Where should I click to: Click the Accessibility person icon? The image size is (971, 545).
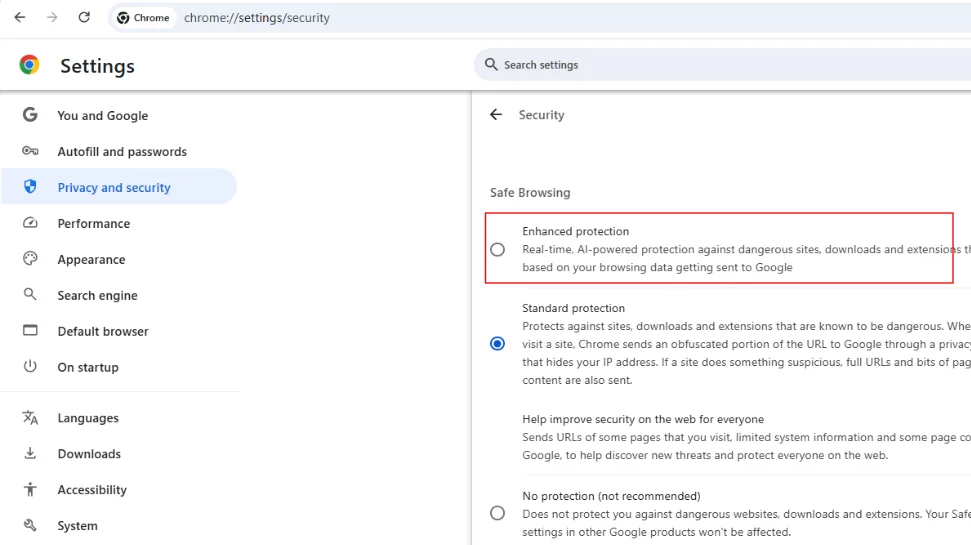pos(30,489)
